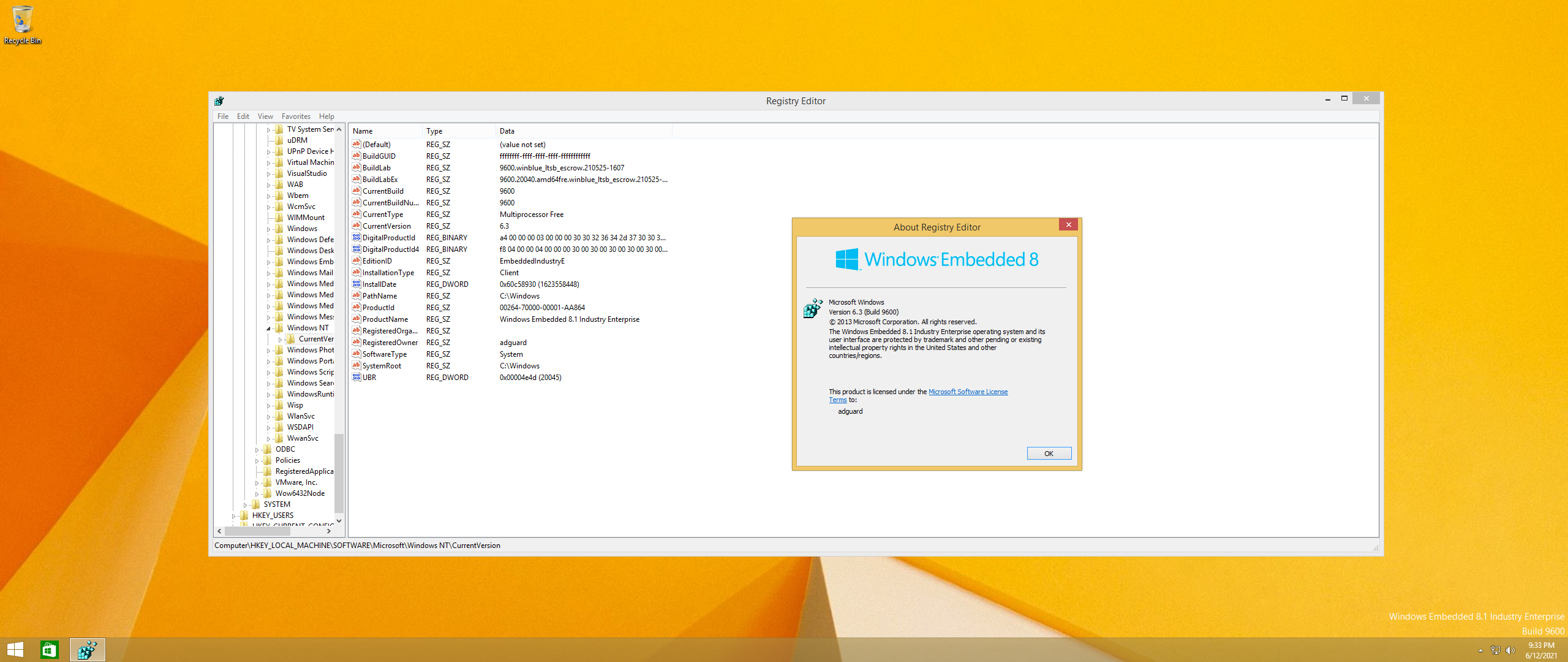Click the Registry Editor title bar icon

(219, 101)
